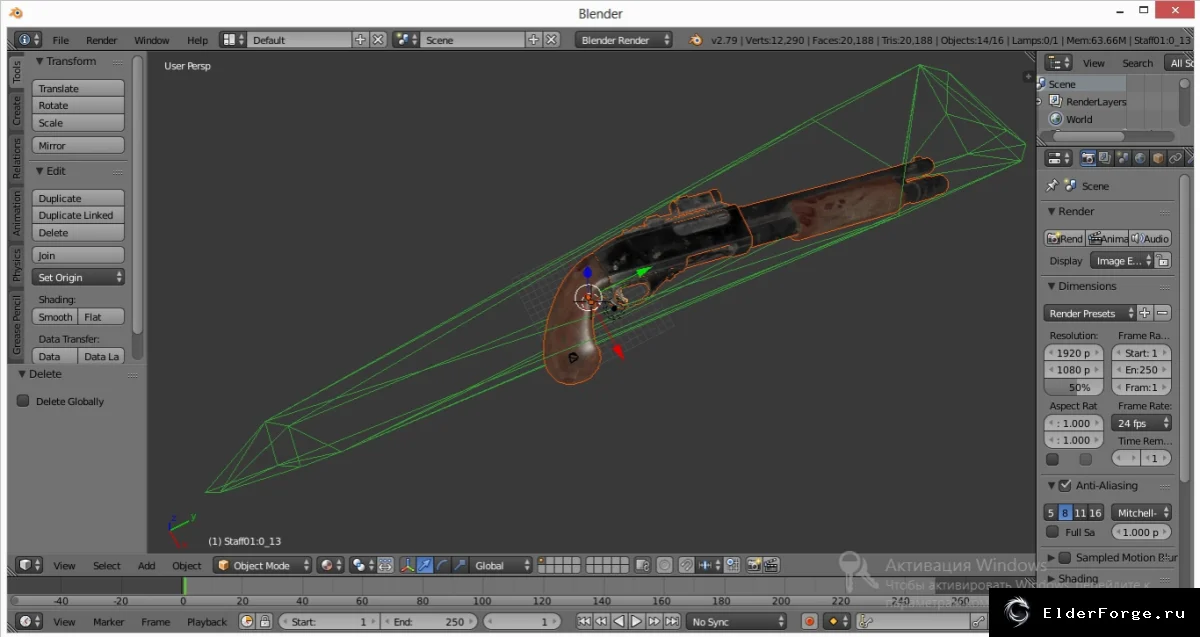Open the 3D View editor type icon
The width and height of the screenshot is (1200, 637).
pyautogui.click(x=30, y=565)
